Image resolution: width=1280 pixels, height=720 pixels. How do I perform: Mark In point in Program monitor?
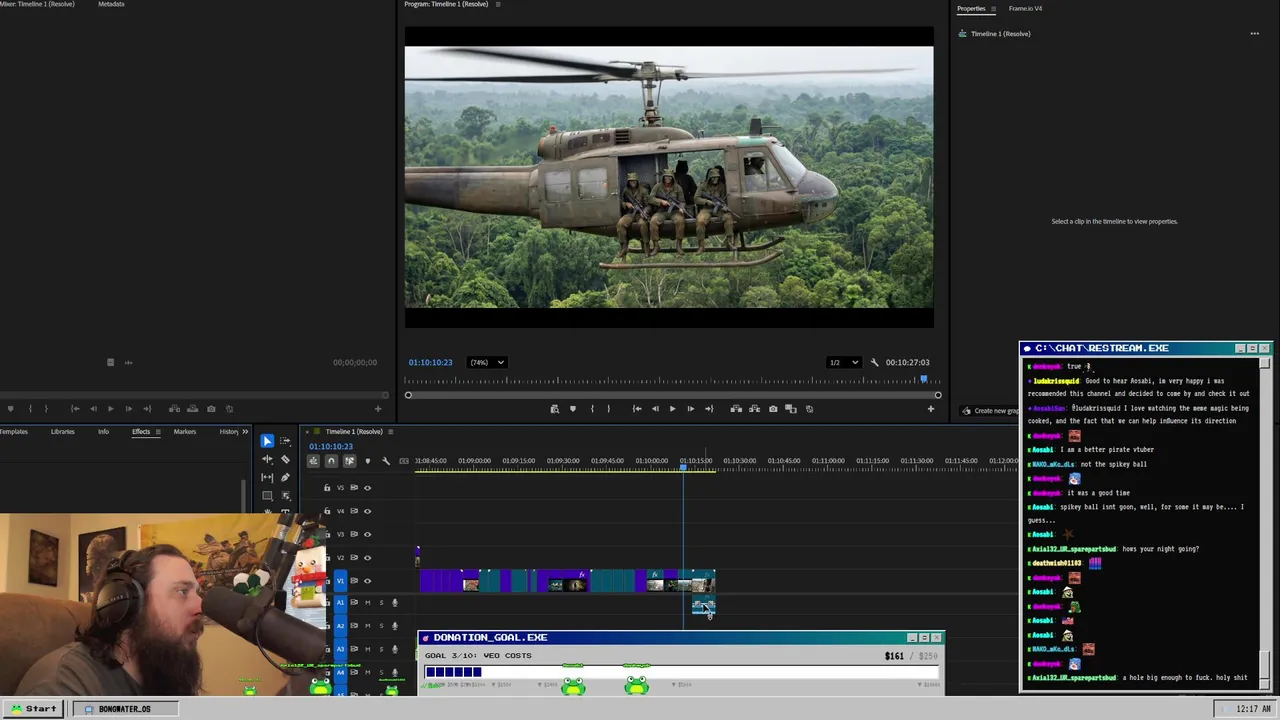point(592,408)
